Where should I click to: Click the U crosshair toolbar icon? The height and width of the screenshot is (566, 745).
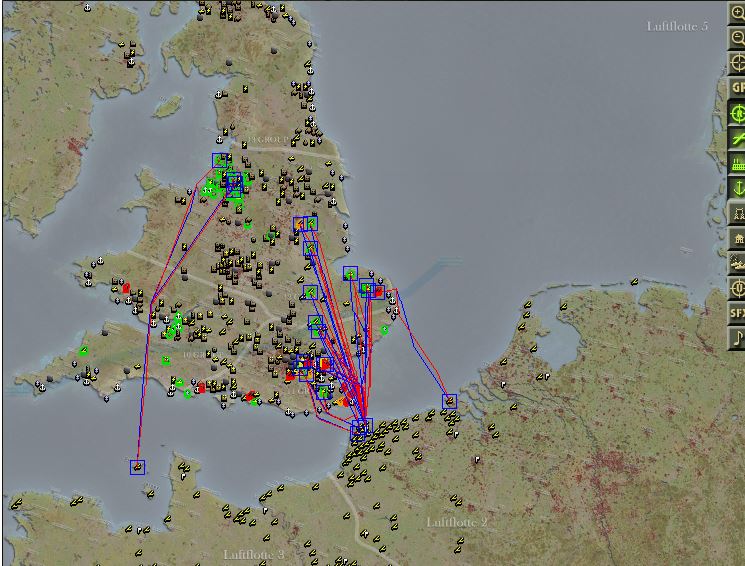pos(737,288)
